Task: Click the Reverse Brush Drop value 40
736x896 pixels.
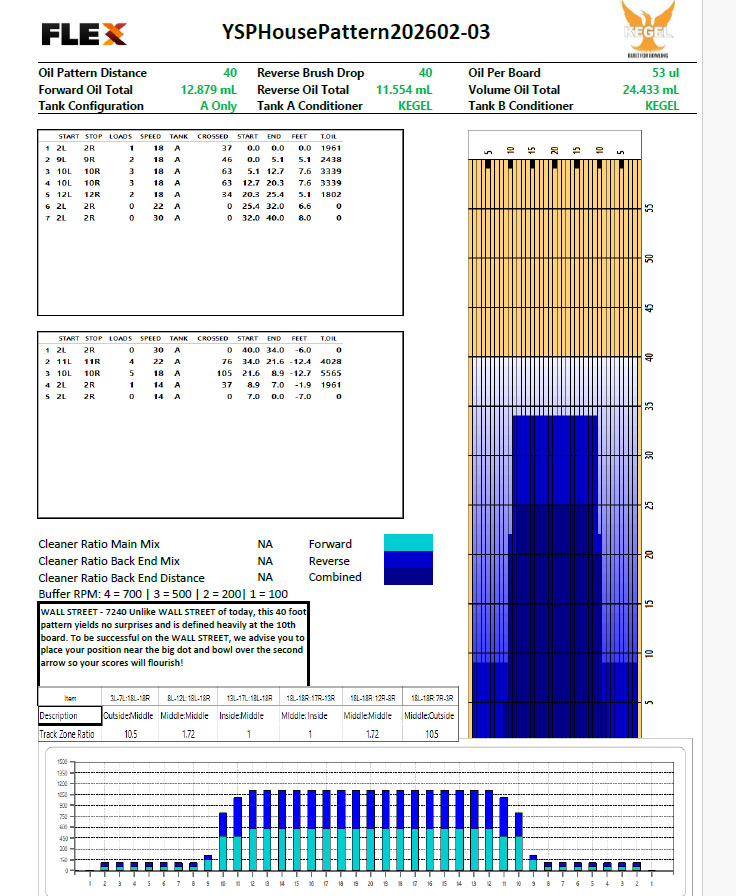Action: tap(425, 73)
